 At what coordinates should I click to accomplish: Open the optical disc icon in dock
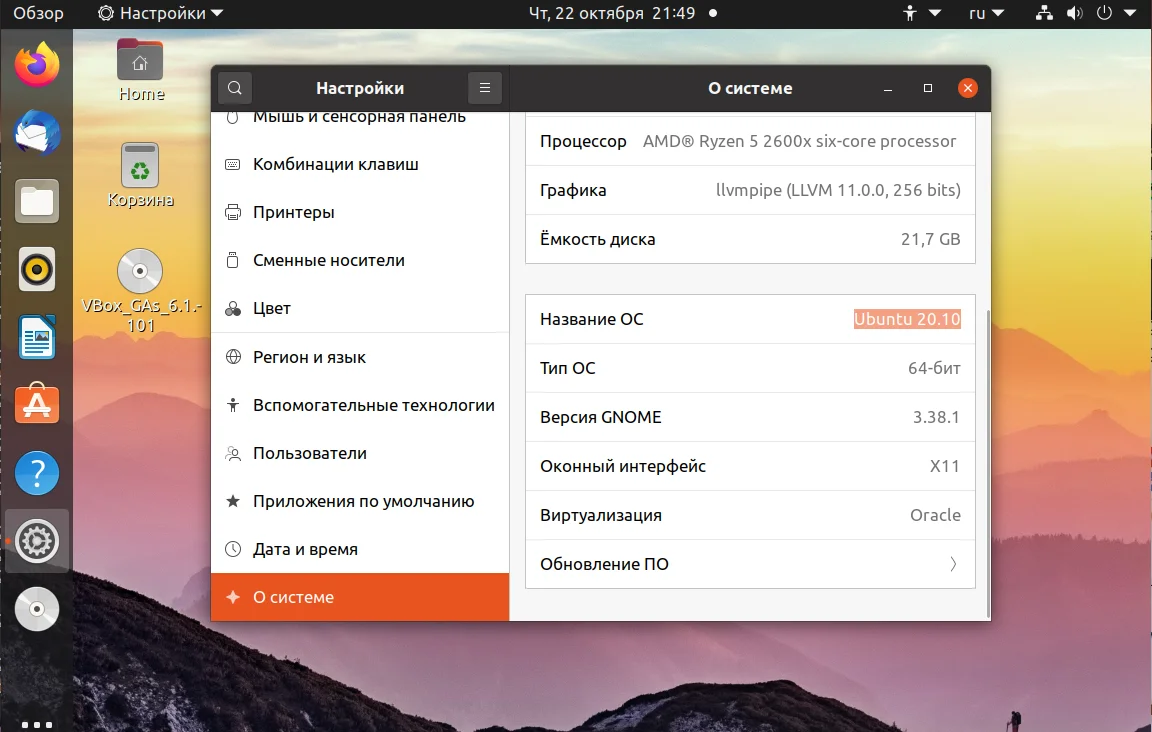click(x=37, y=609)
